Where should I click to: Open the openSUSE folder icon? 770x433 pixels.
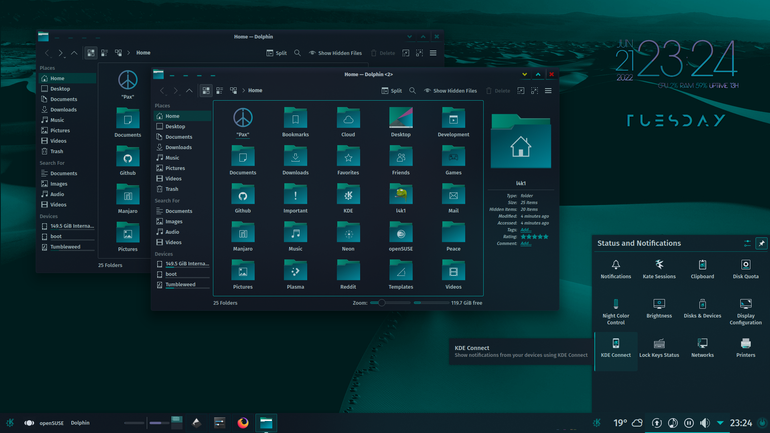[401, 234]
